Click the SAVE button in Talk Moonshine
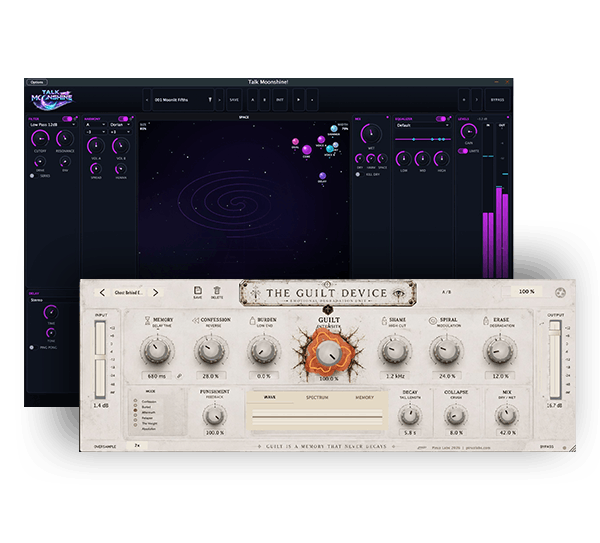This screenshot has width=600, height=543. pos(234,100)
